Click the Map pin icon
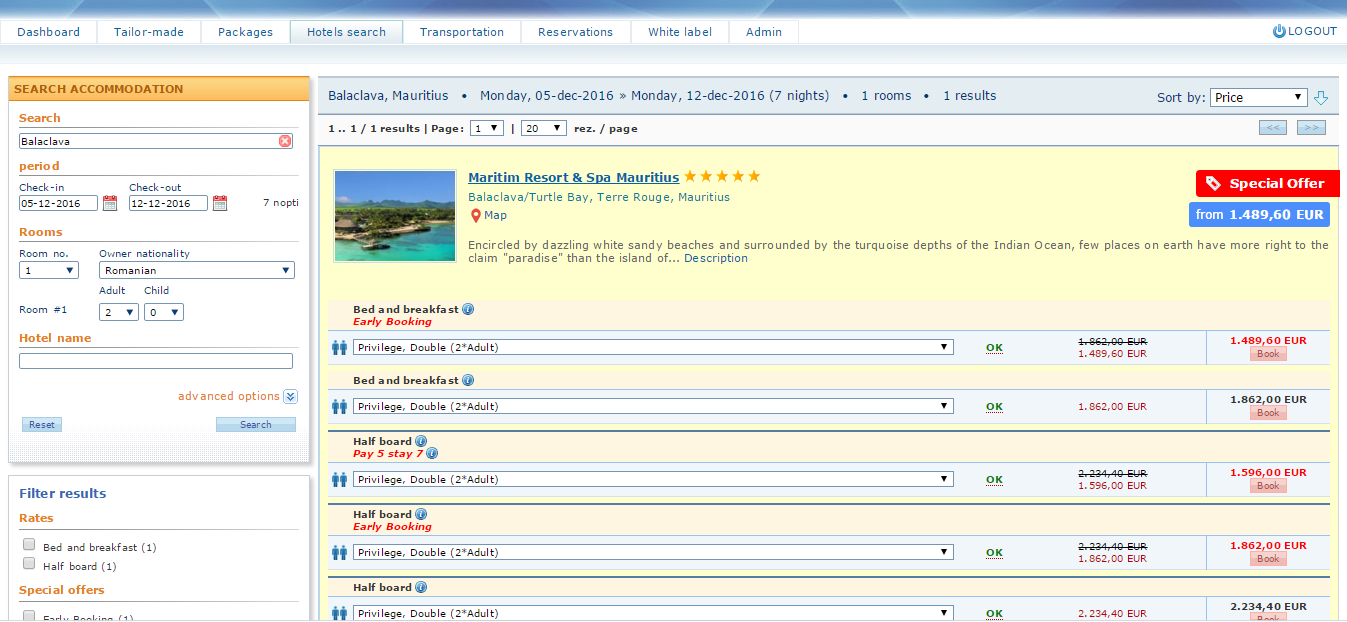 pyautogui.click(x=476, y=215)
